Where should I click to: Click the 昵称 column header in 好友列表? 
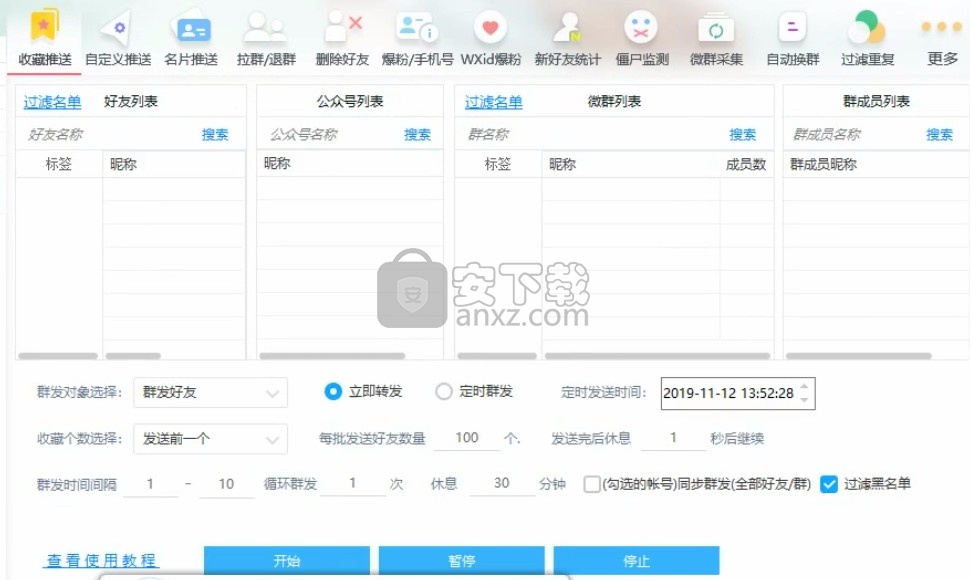(174, 164)
